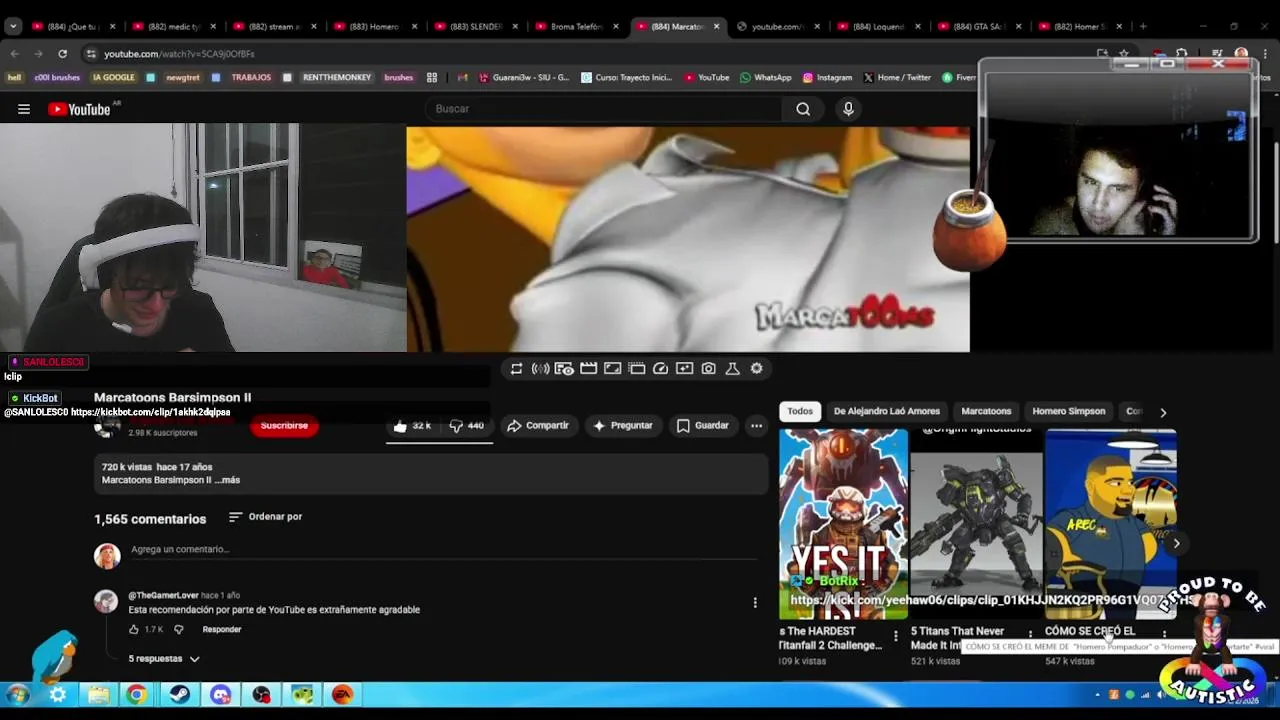
Task: Toggle the audio boost waves icon
Action: point(540,369)
